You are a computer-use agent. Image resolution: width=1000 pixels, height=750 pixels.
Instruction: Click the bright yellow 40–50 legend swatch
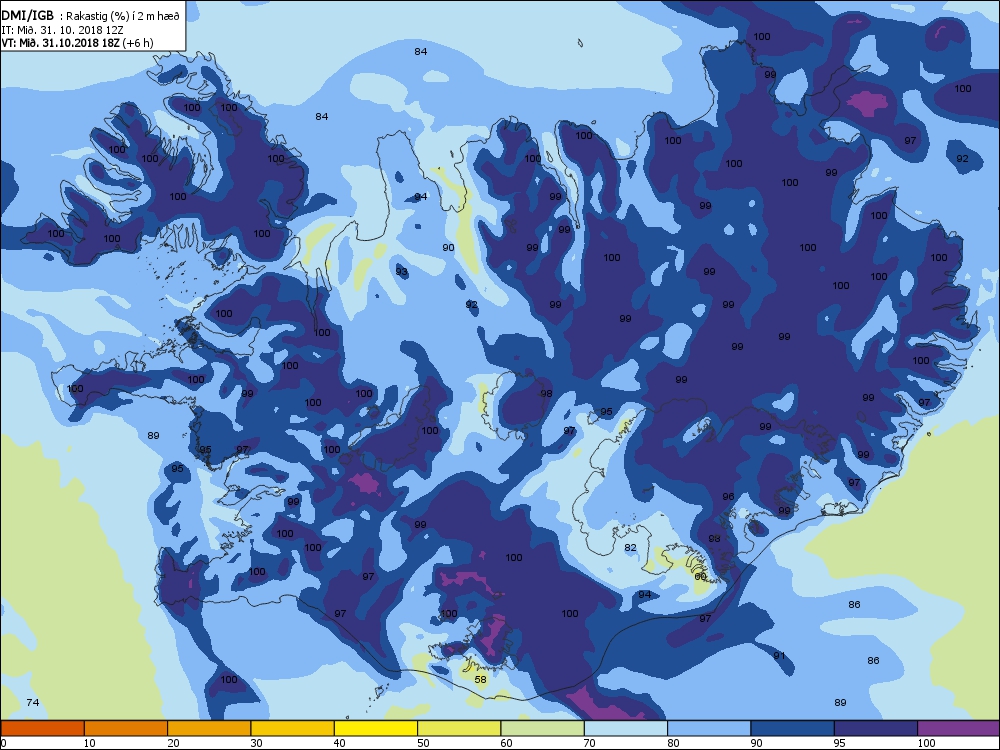[x=376, y=728]
